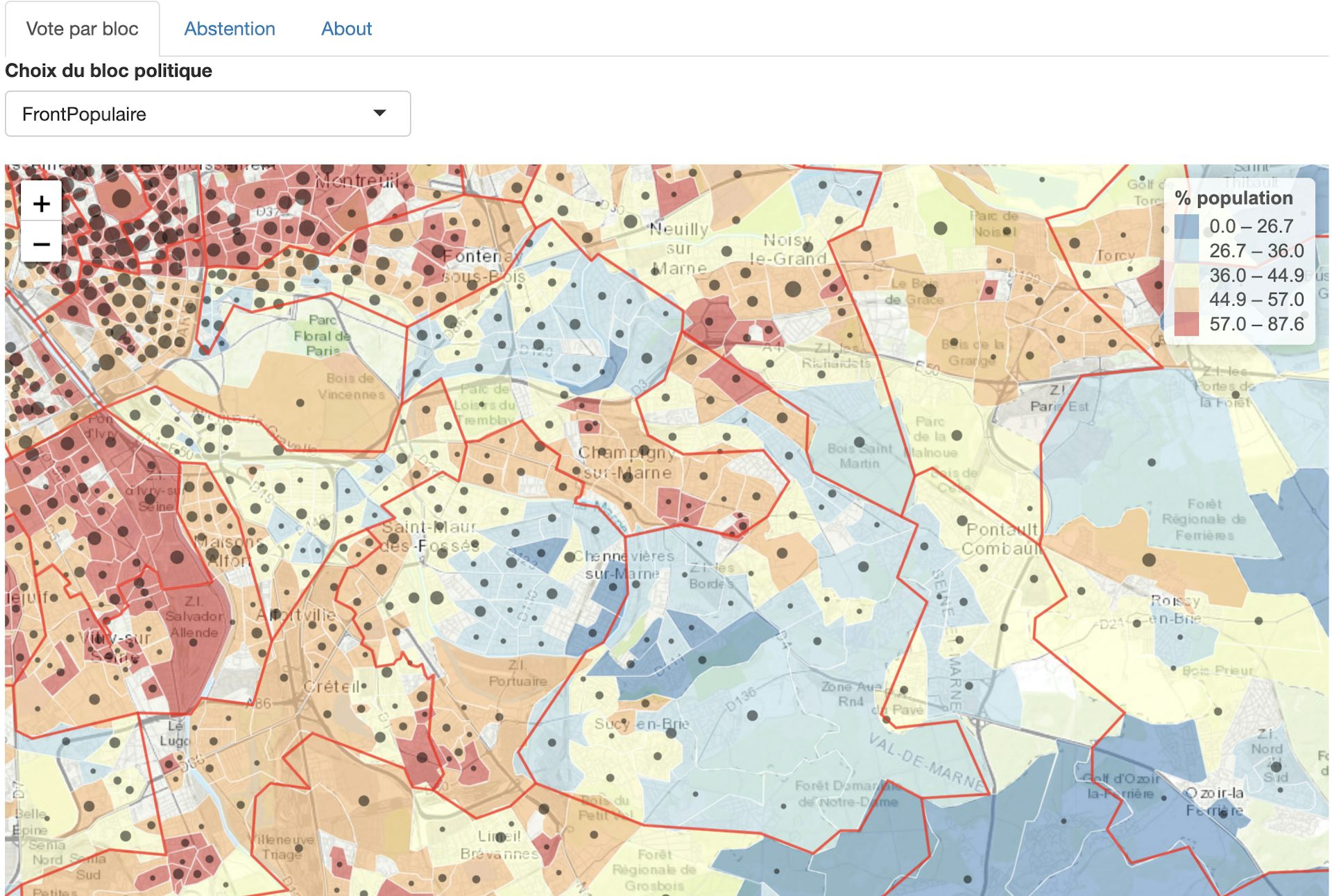Image resolution: width=1332 pixels, height=896 pixels.
Task: Click the Sucy-en-Brie label on map
Action: coord(642,724)
